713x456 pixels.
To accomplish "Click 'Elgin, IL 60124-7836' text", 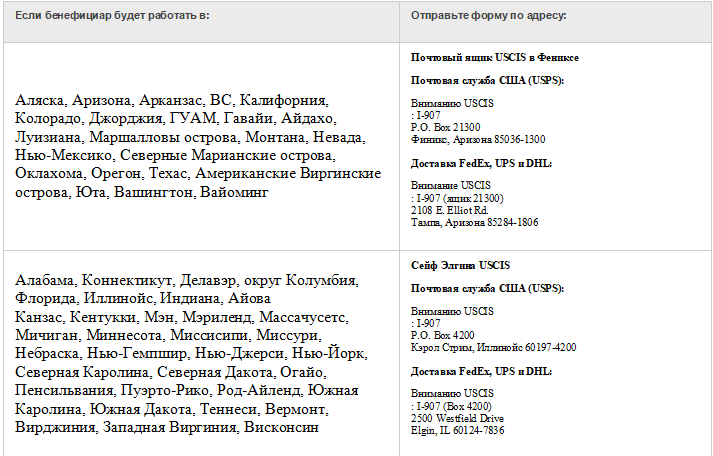I will pyautogui.click(x=457, y=430).
